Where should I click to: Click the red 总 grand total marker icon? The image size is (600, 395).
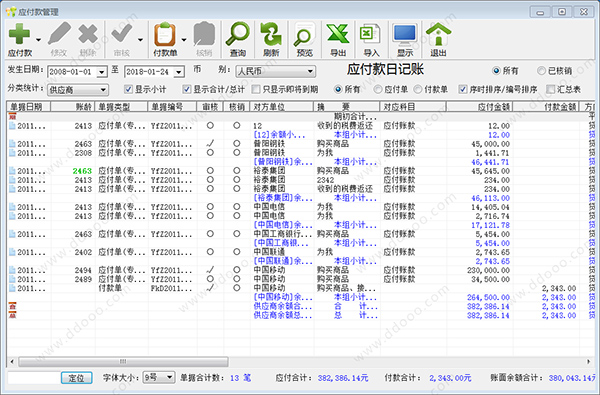[x=12, y=315]
